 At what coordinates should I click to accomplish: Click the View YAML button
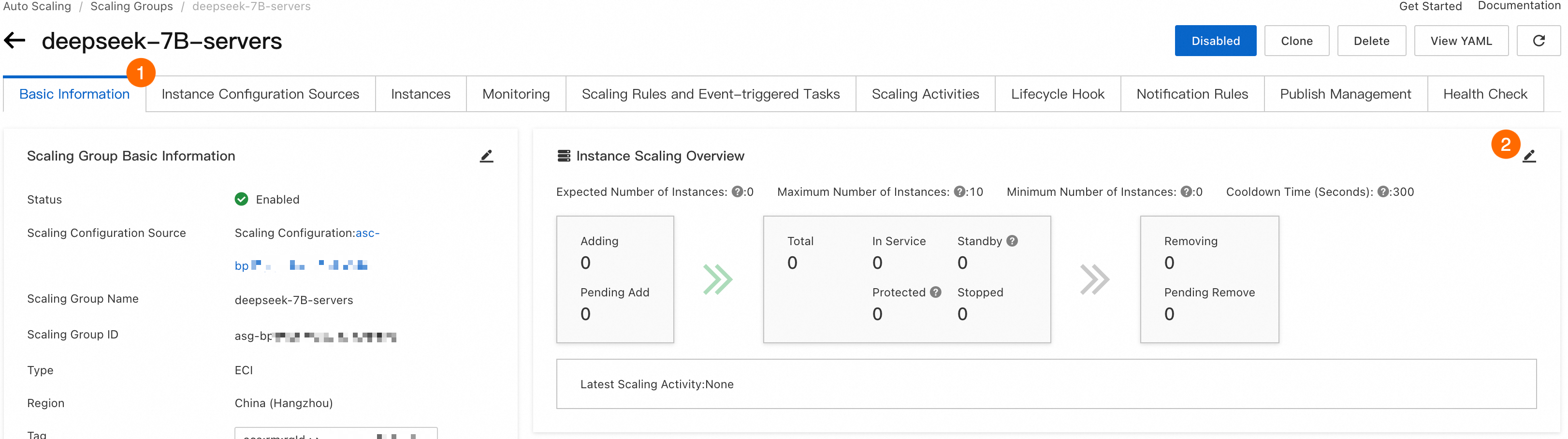click(x=1461, y=41)
